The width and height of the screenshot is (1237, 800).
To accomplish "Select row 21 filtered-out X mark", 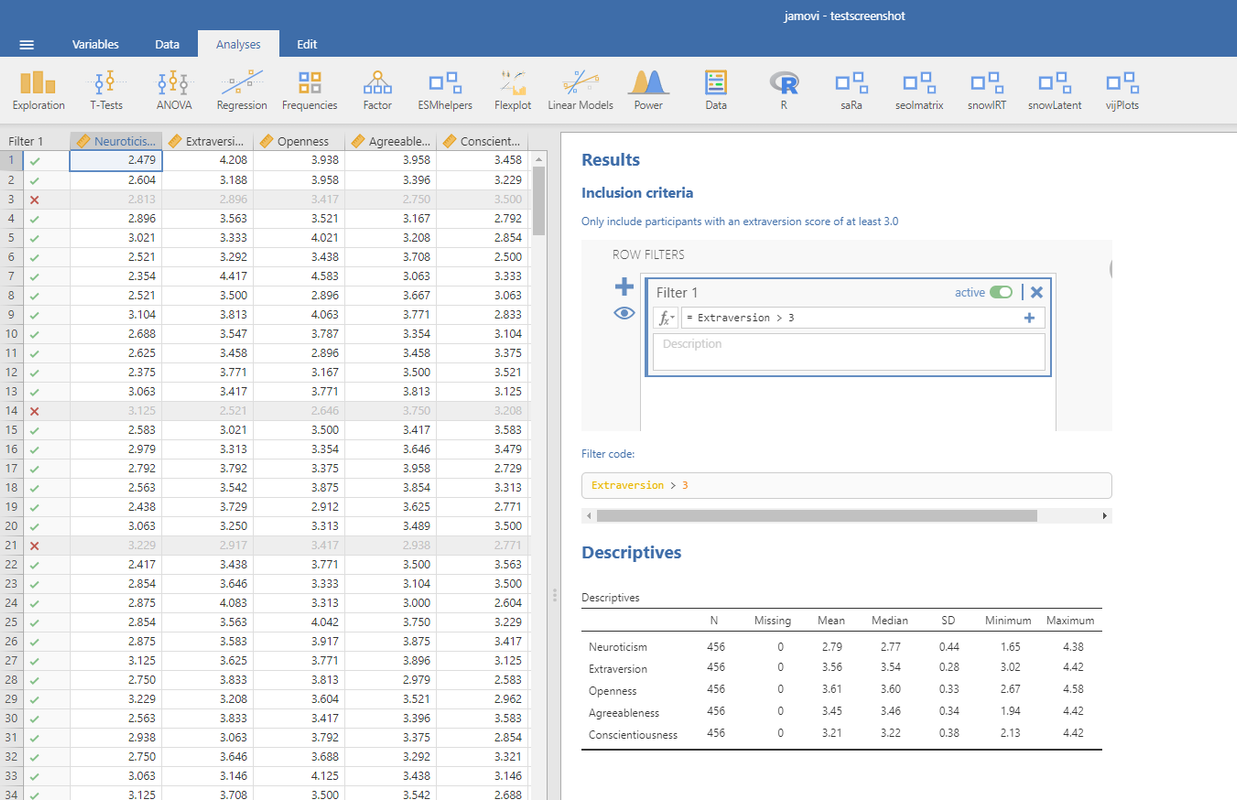I will coord(34,545).
